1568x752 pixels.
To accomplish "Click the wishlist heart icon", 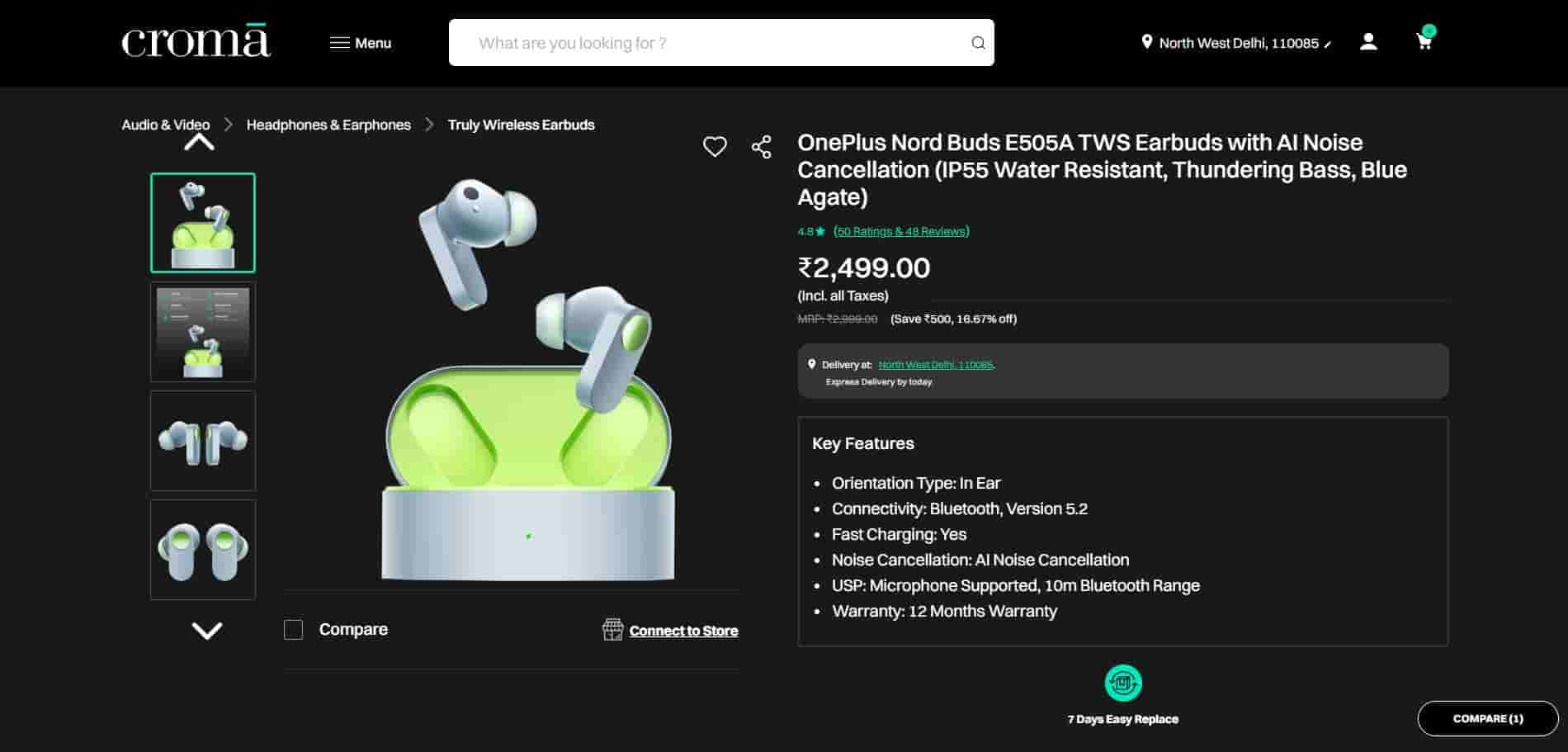I will [x=715, y=147].
